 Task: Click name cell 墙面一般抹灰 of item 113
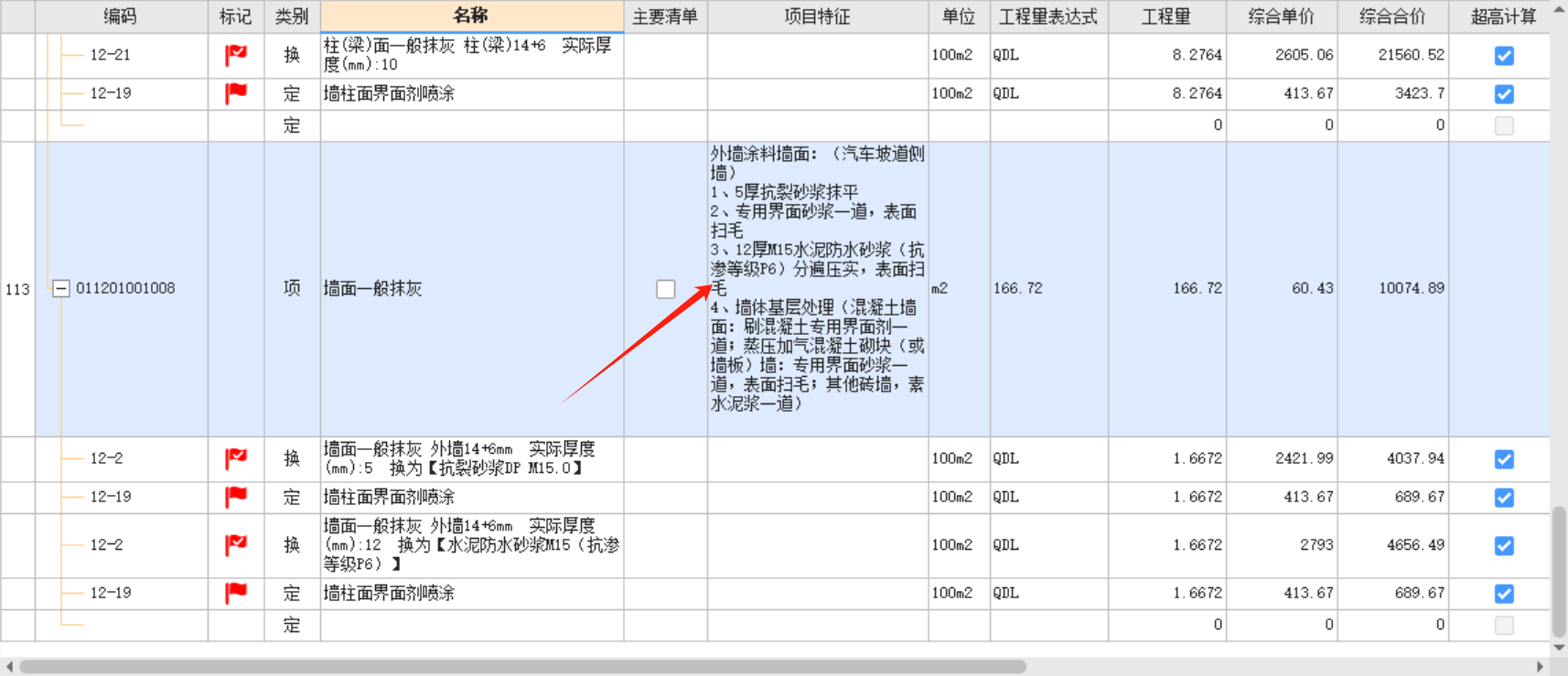pyautogui.click(x=472, y=289)
